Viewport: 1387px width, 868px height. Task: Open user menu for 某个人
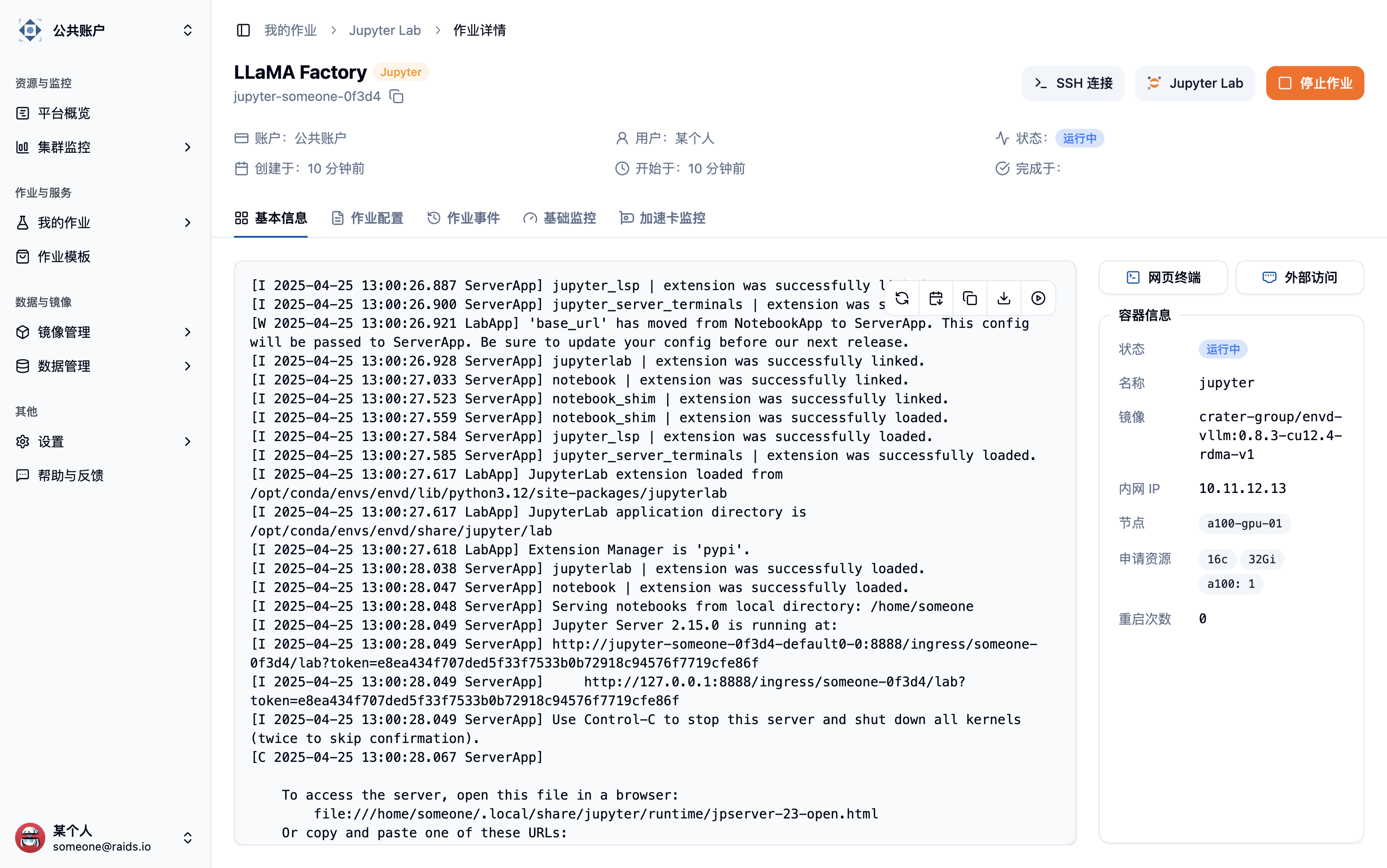tap(105, 838)
